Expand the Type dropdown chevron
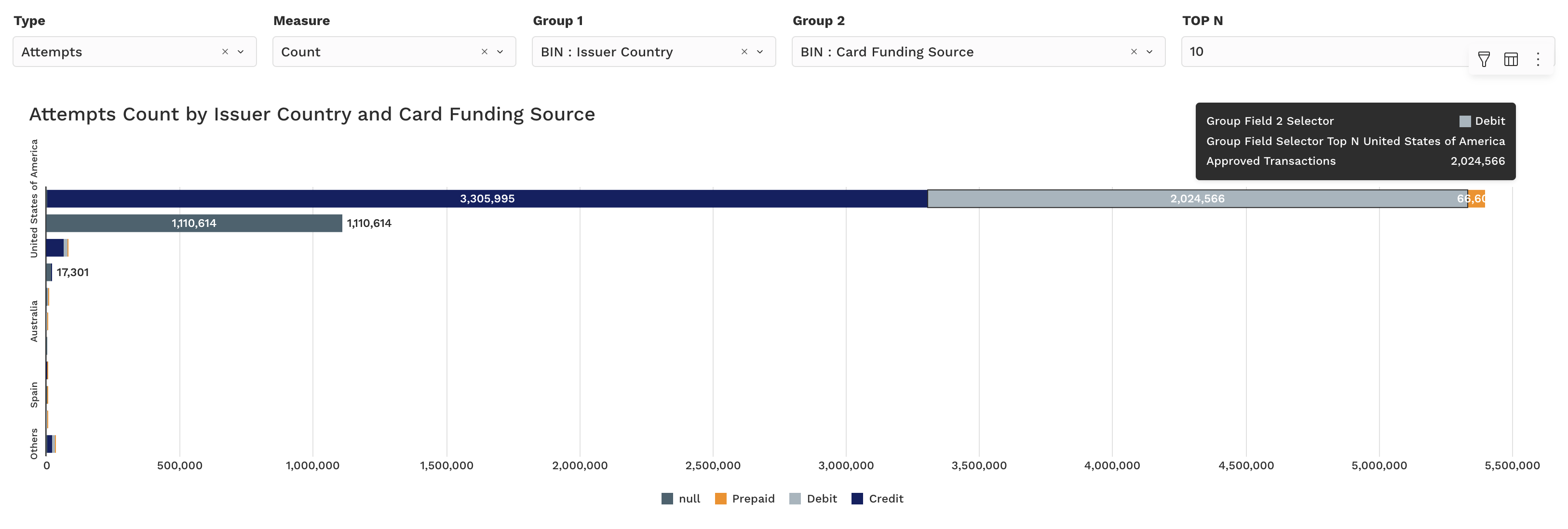Screen dimensions: 1568x529 [241, 52]
